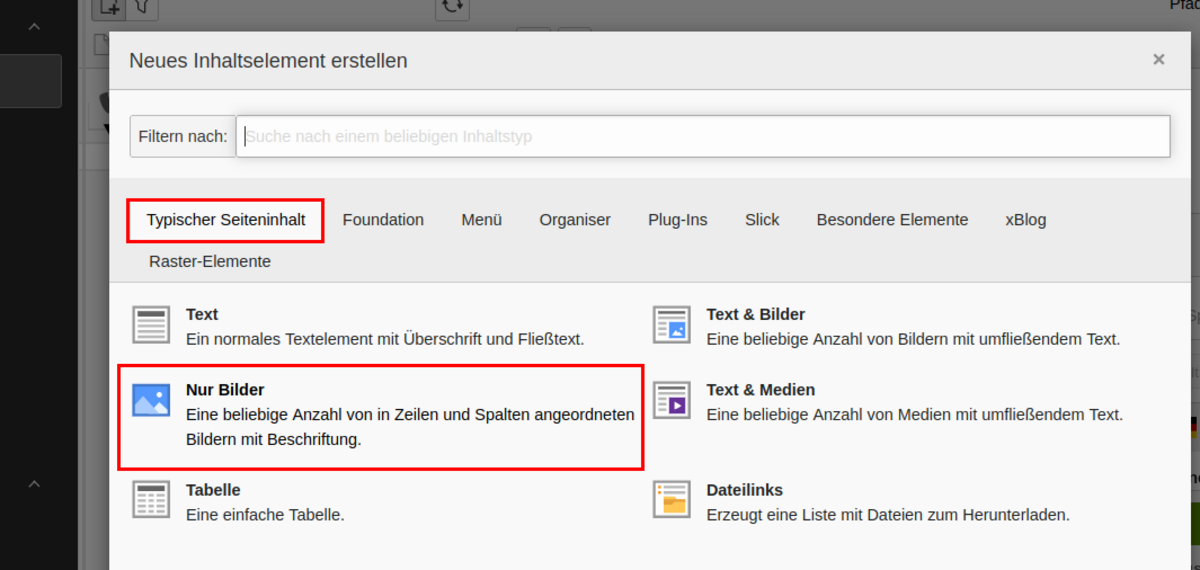This screenshot has height=570, width=1200.
Task: Collapse the upper sidebar chevron
Action: tap(34, 27)
